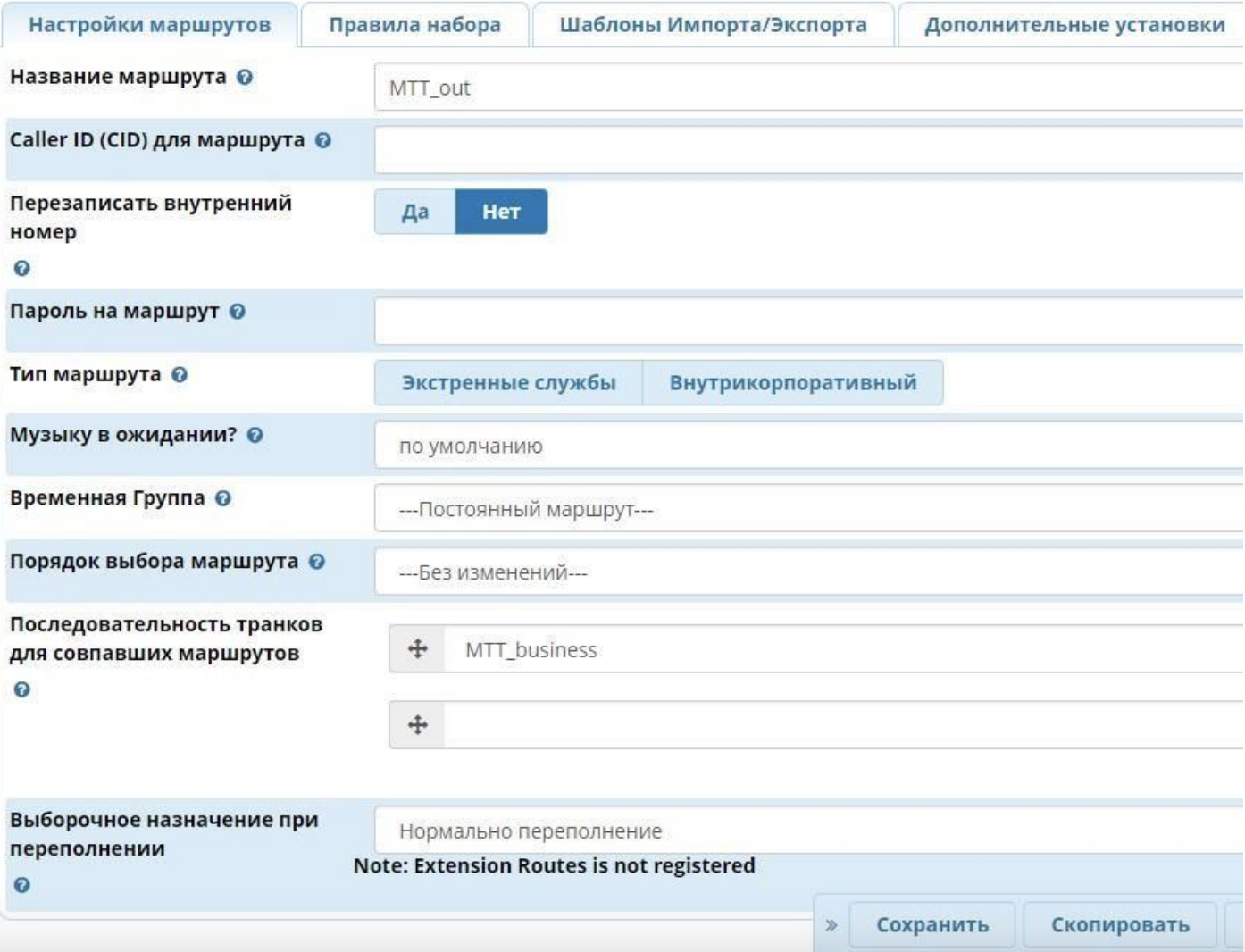Click the Сохранить button

[932, 925]
